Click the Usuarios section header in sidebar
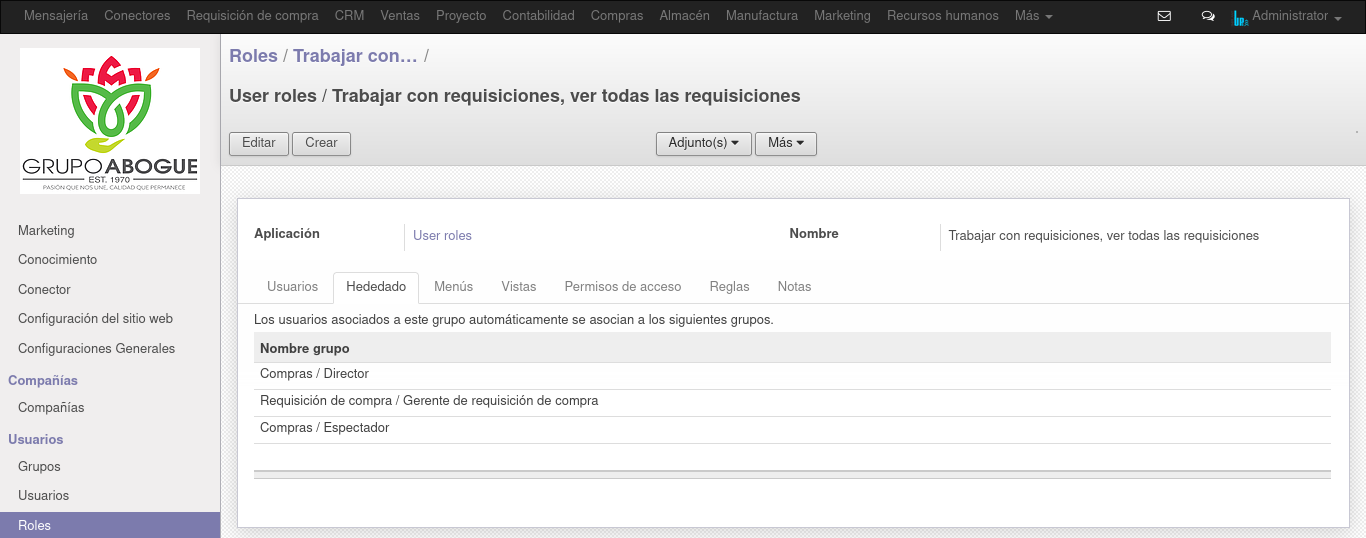1366x538 pixels. click(x=36, y=440)
